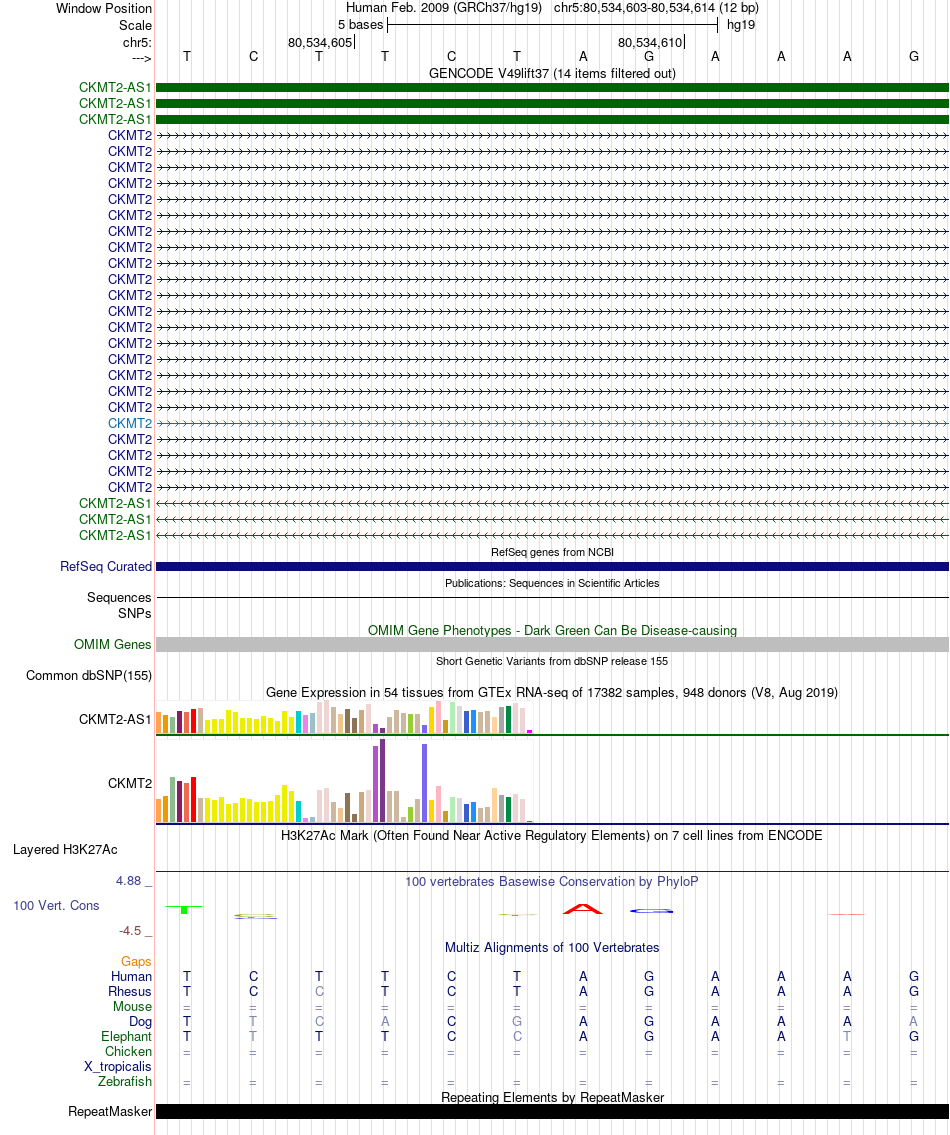The height and width of the screenshot is (1135, 950).
Task: Click the "hg19" text beside the scale bar
Action: (x=741, y=25)
